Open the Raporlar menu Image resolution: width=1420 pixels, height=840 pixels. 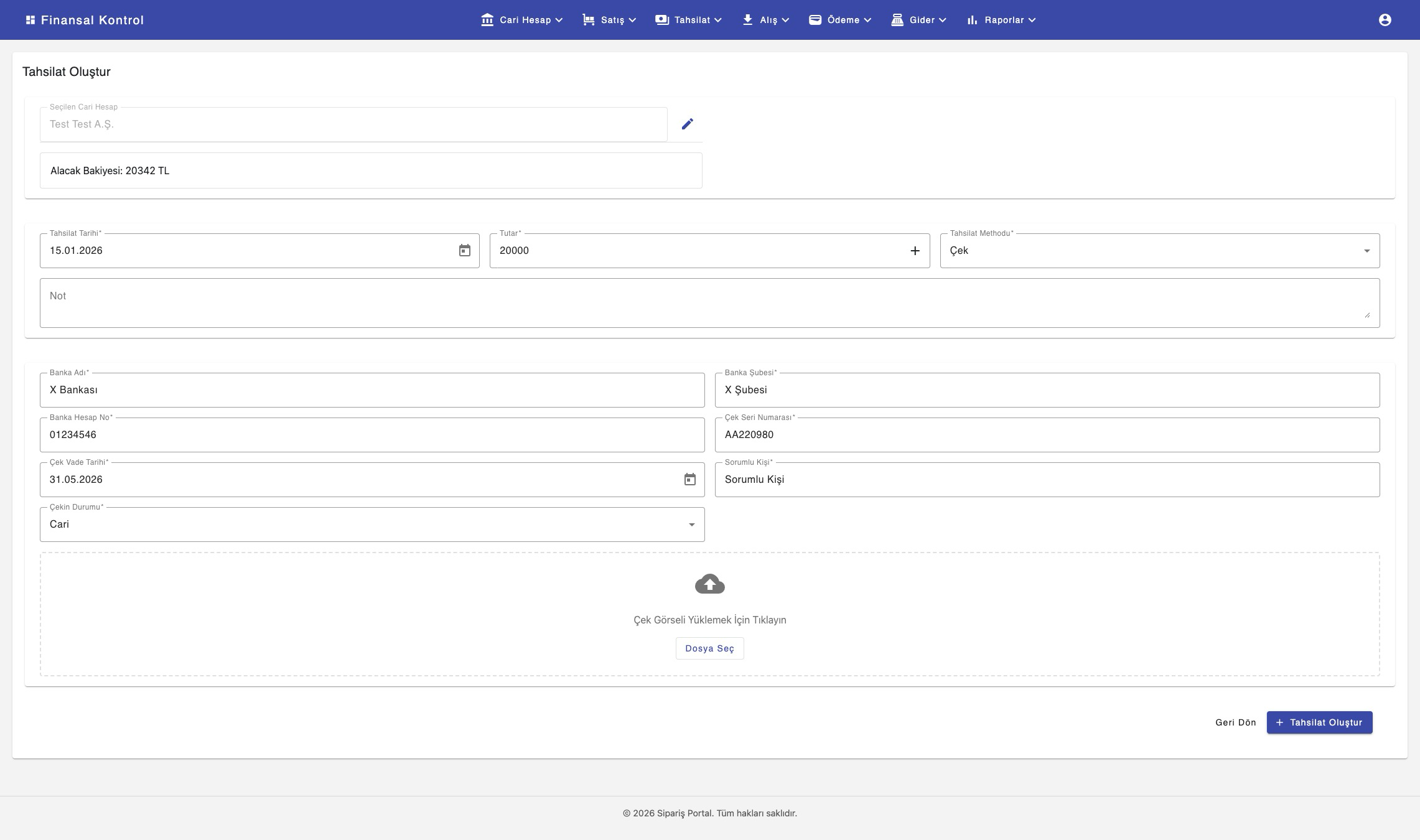coord(1001,20)
